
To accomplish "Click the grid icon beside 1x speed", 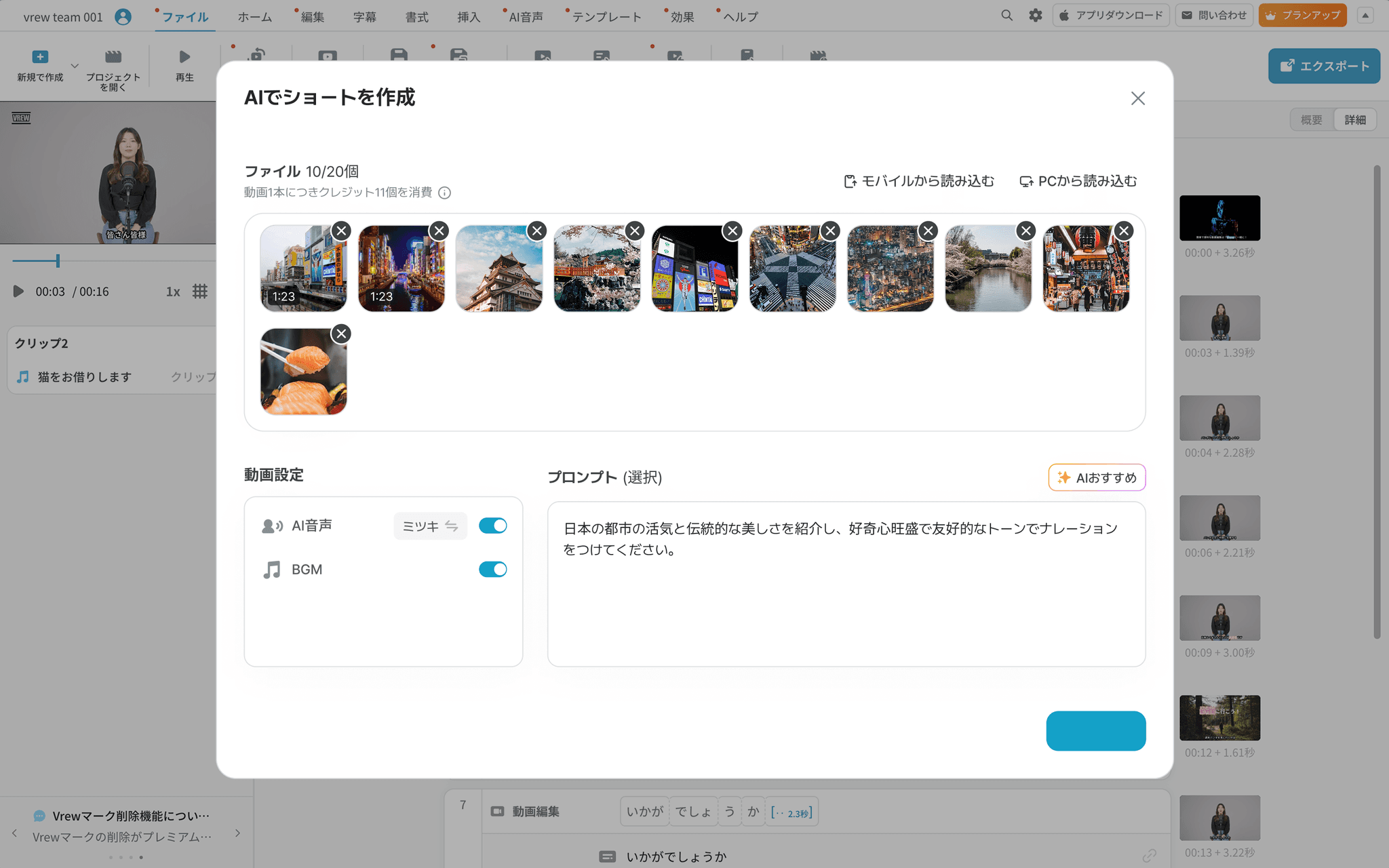I will pos(199,292).
